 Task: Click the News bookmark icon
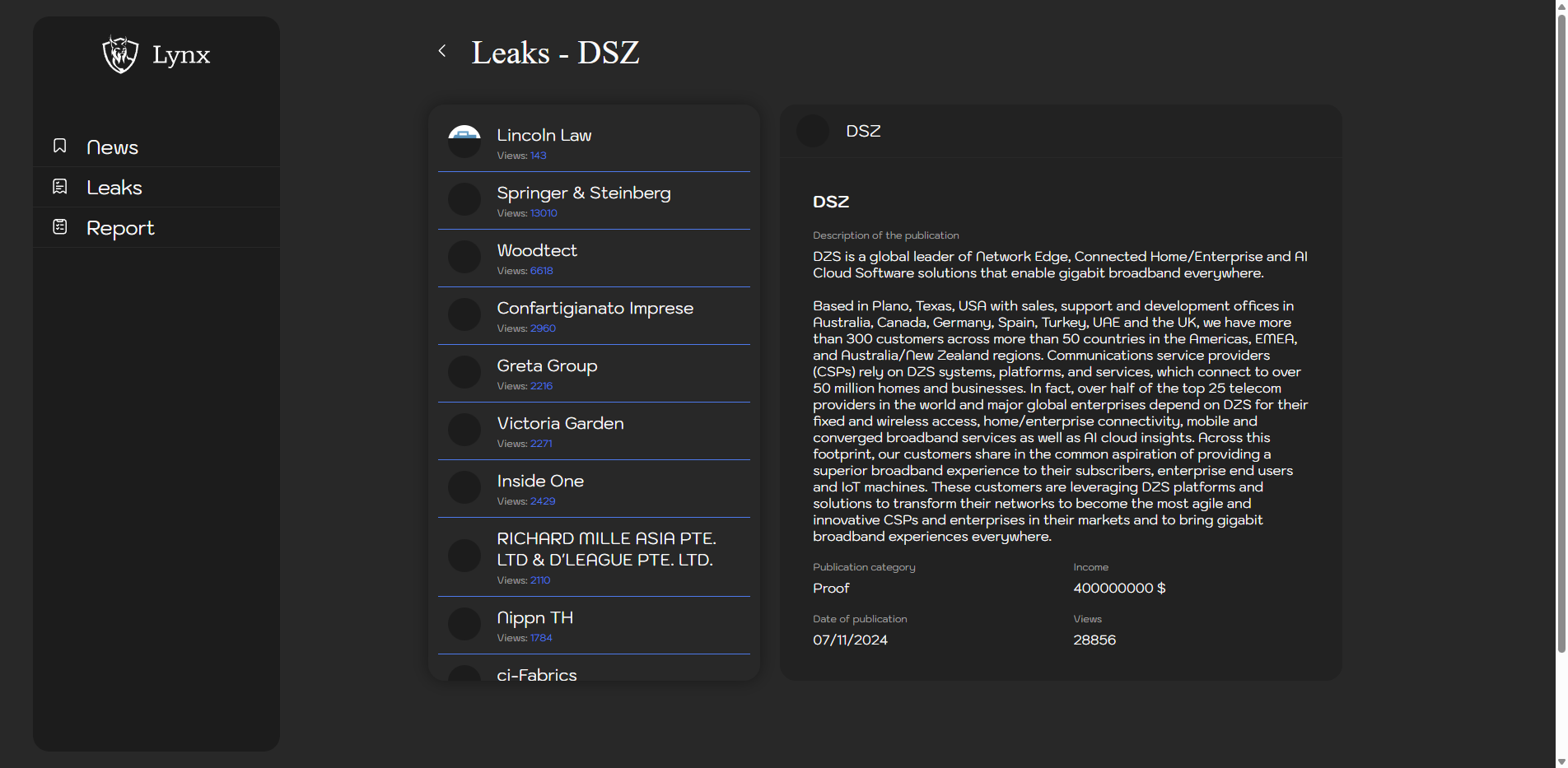(60, 147)
